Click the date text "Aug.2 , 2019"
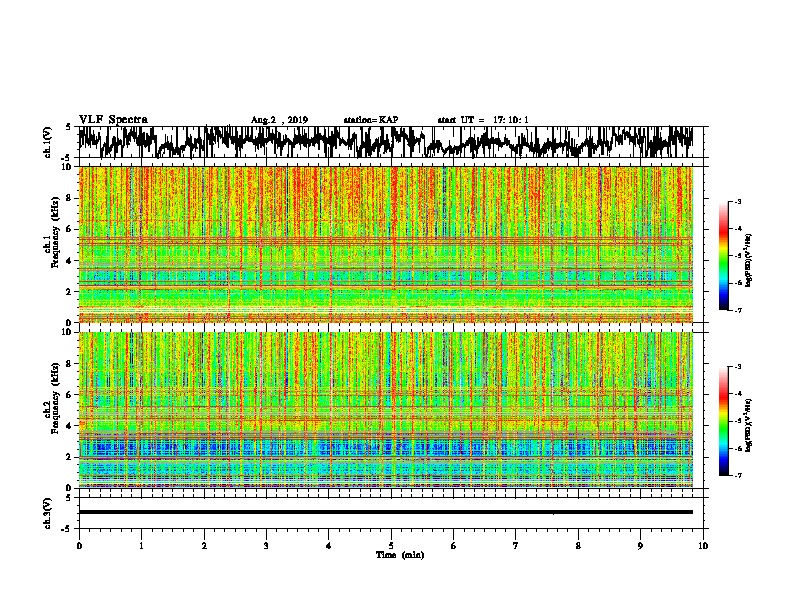Screen dimensions: 792x612 coord(279,120)
